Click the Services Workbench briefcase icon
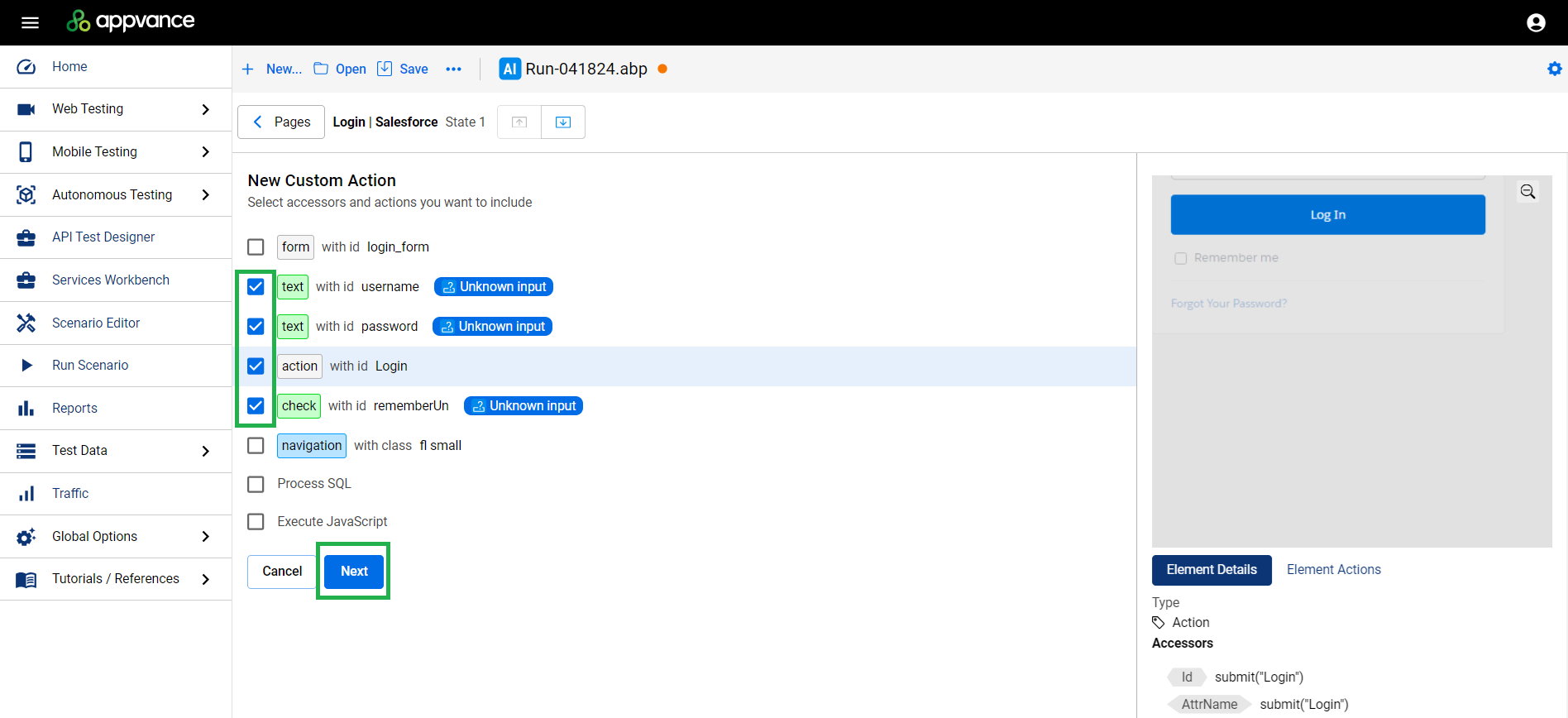The height and width of the screenshot is (718, 1568). click(26, 280)
